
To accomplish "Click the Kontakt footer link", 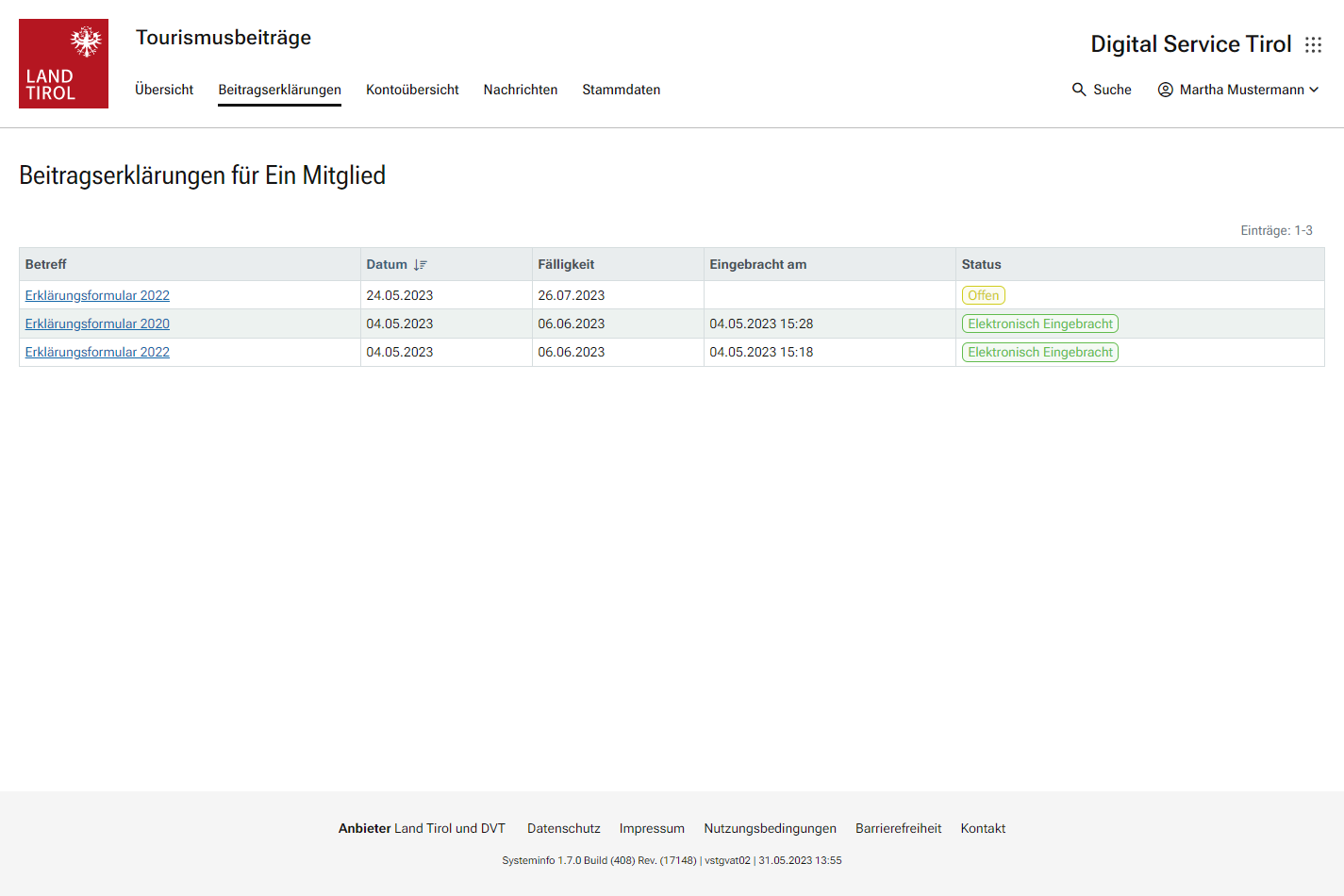I will tap(983, 828).
